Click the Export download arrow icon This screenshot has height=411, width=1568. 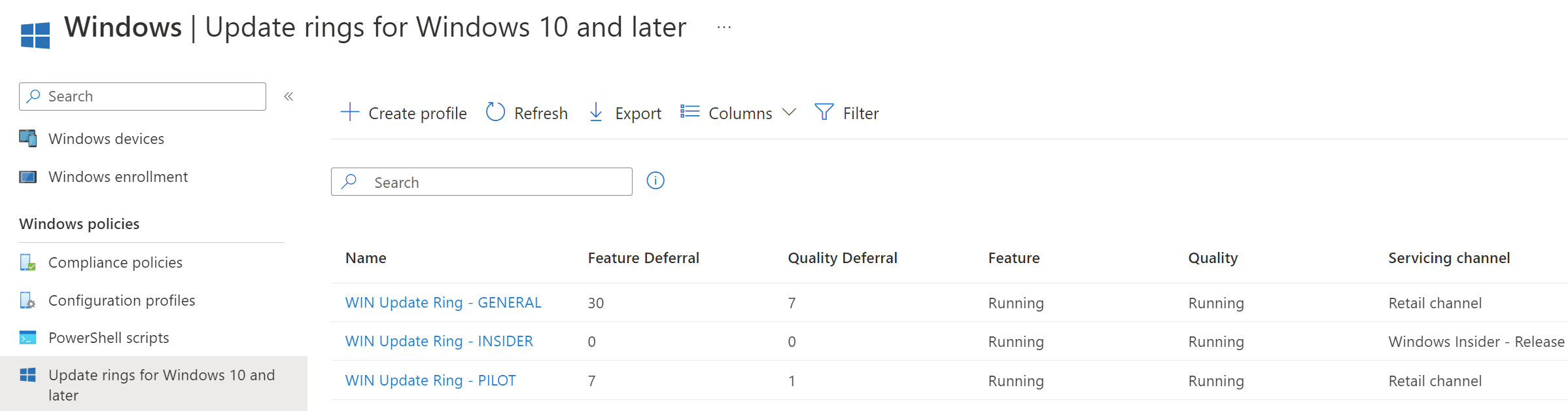596,112
